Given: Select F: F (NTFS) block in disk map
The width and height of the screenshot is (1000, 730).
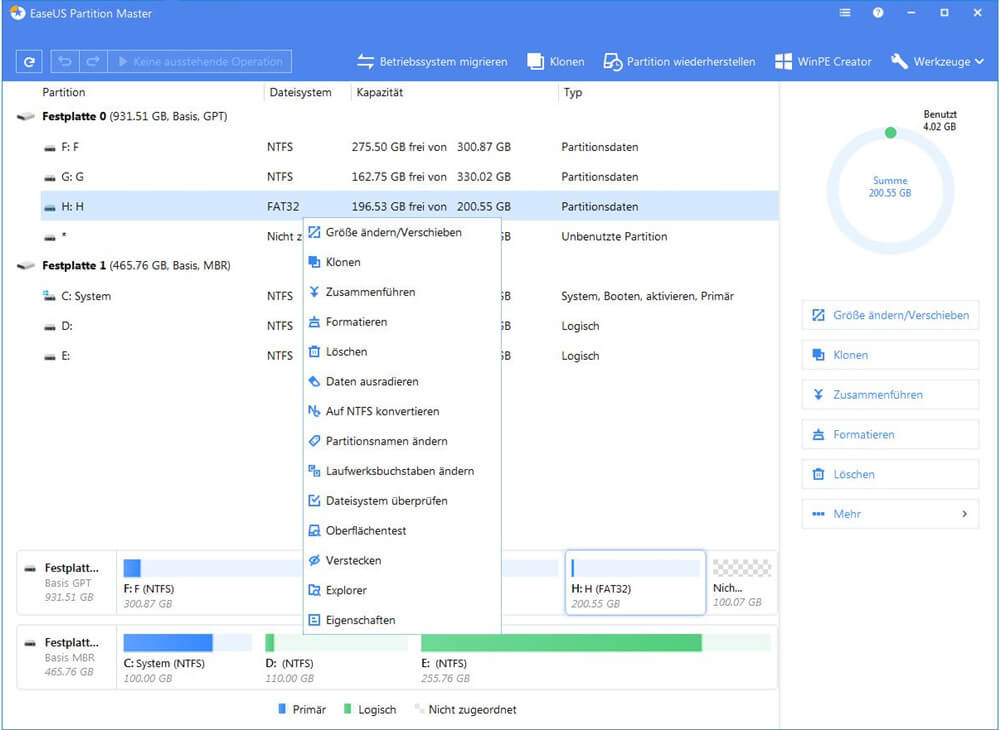Looking at the screenshot, I should point(210,583).
